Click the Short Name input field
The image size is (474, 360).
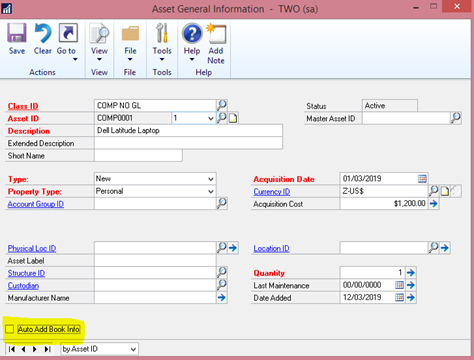pyautogui.click(x=138, y=156)
